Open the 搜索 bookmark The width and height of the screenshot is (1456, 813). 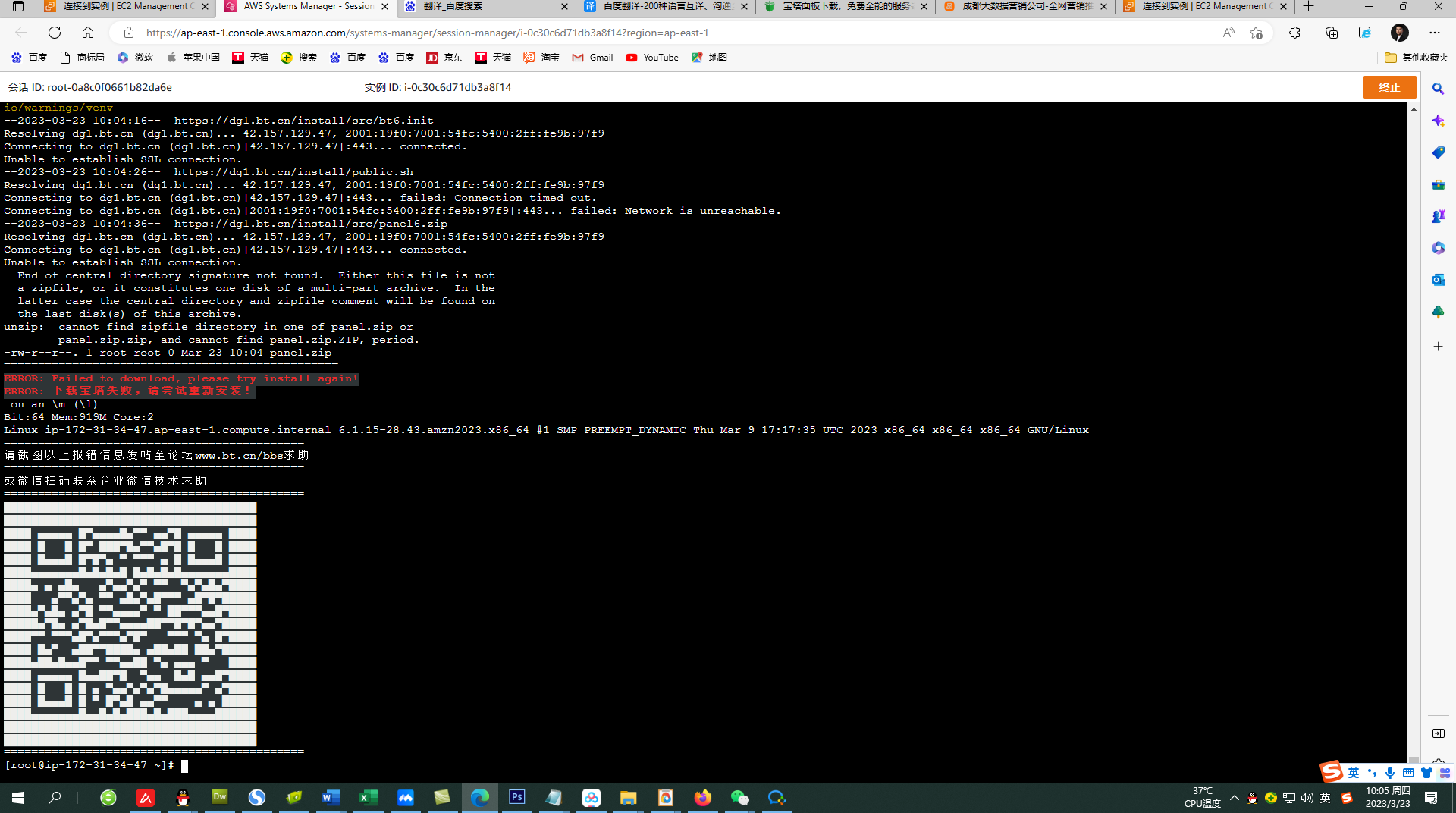[299, 58]
